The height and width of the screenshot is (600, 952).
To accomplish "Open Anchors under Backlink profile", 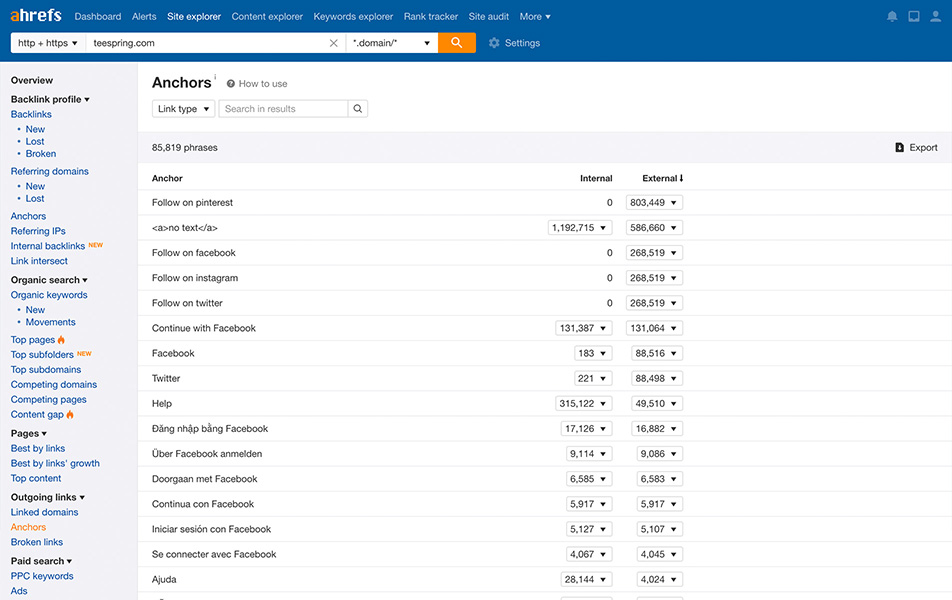I will tap(28, 216).
